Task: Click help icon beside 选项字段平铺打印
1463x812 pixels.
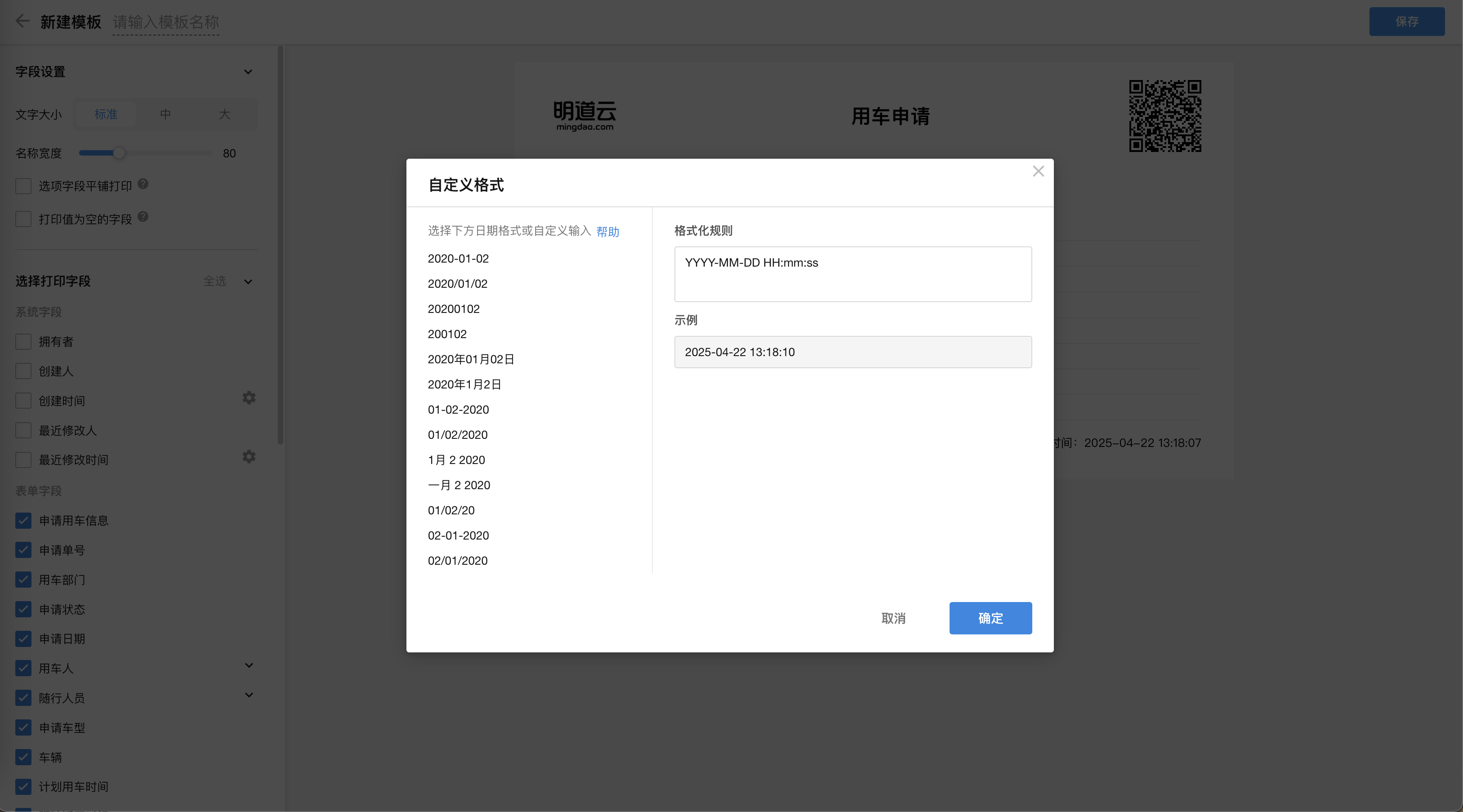Action: (x=143, y=184)
